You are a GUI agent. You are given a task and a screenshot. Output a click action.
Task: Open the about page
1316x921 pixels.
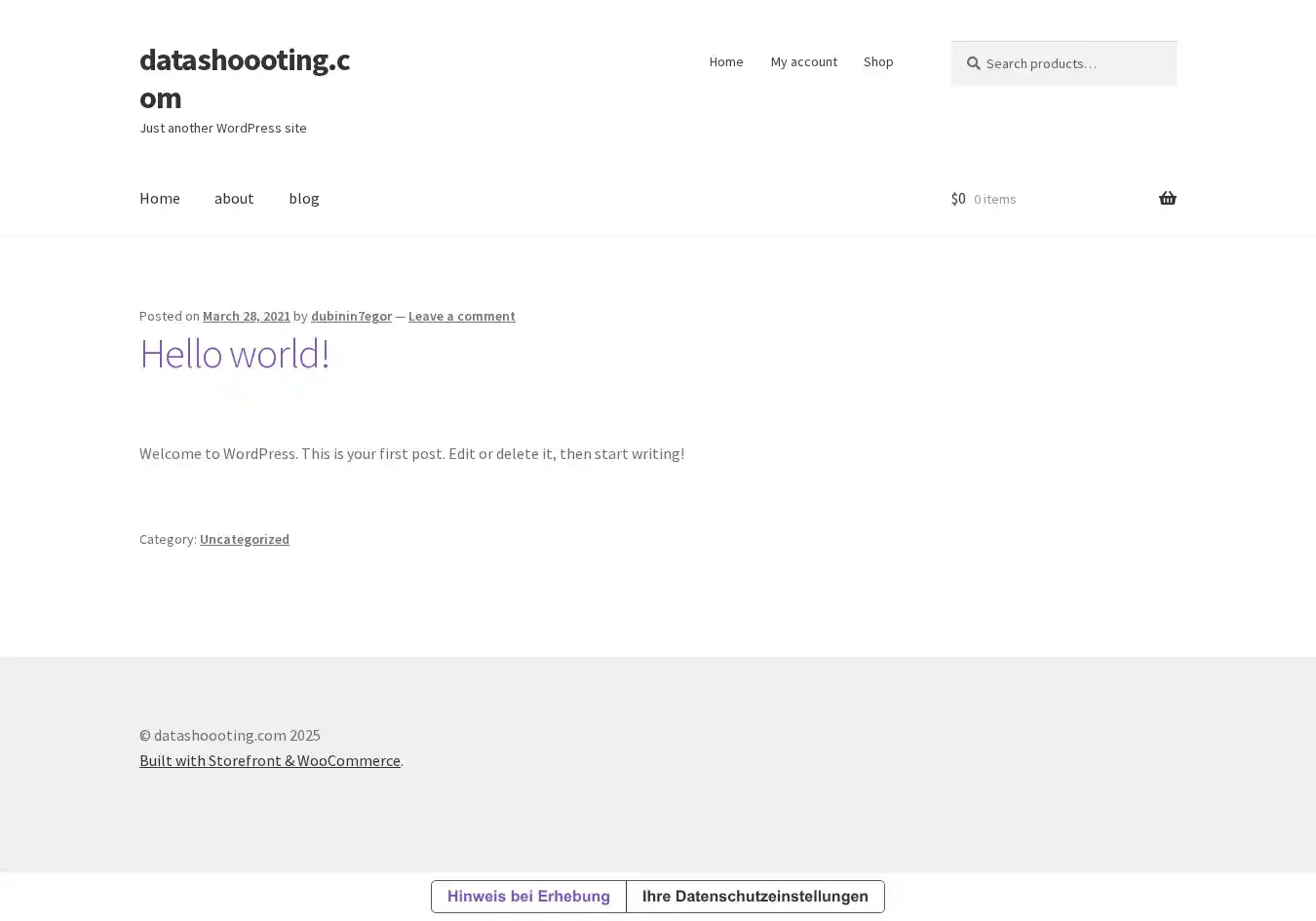234,198
